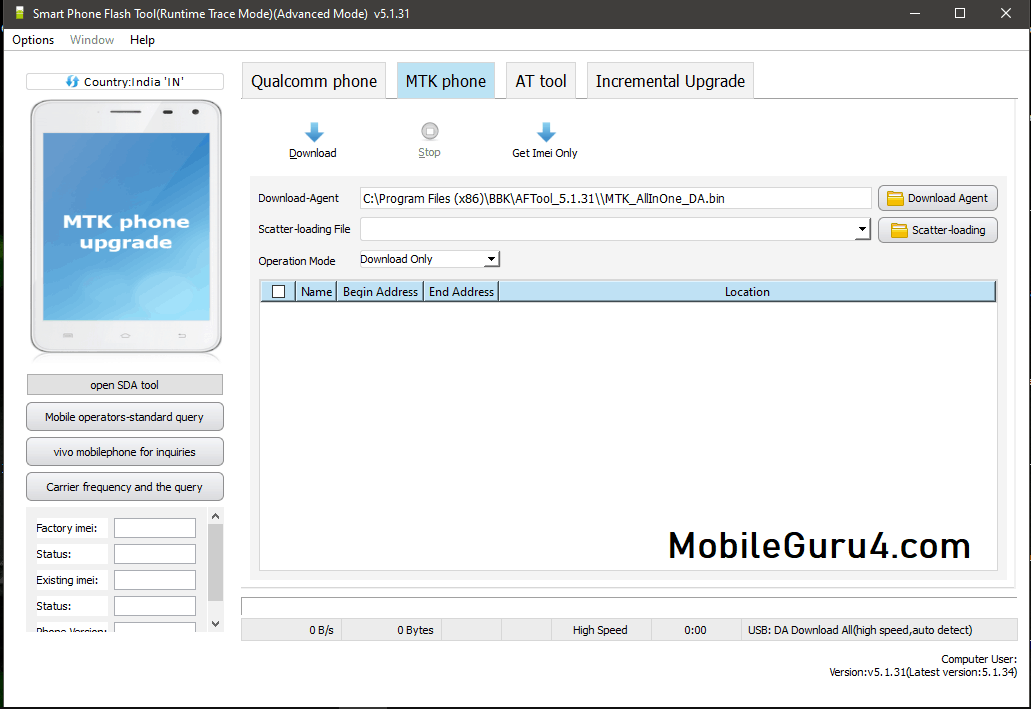
Task: Click the Download arrow icon
Action: point(314,132)
